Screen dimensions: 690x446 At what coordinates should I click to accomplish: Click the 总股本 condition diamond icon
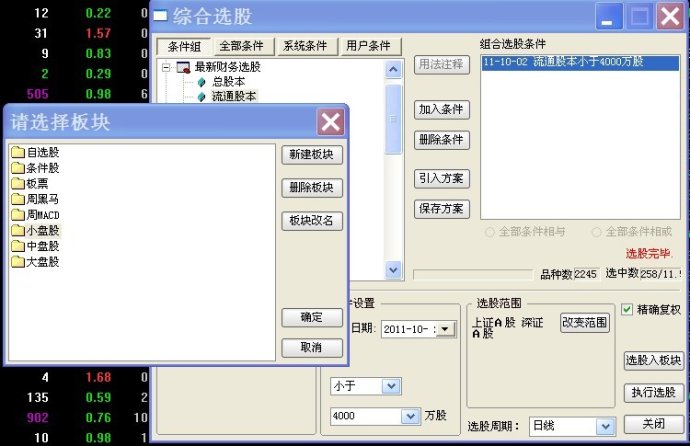click(x=202, y=82)
